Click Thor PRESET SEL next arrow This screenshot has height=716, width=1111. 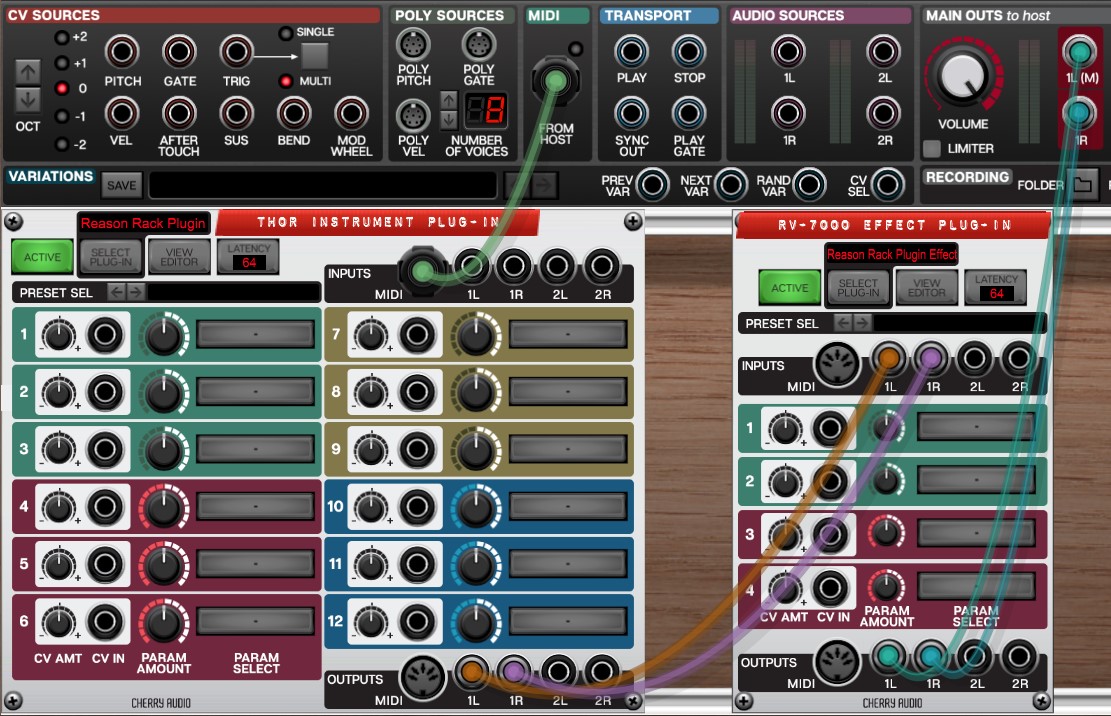point(135,291)
